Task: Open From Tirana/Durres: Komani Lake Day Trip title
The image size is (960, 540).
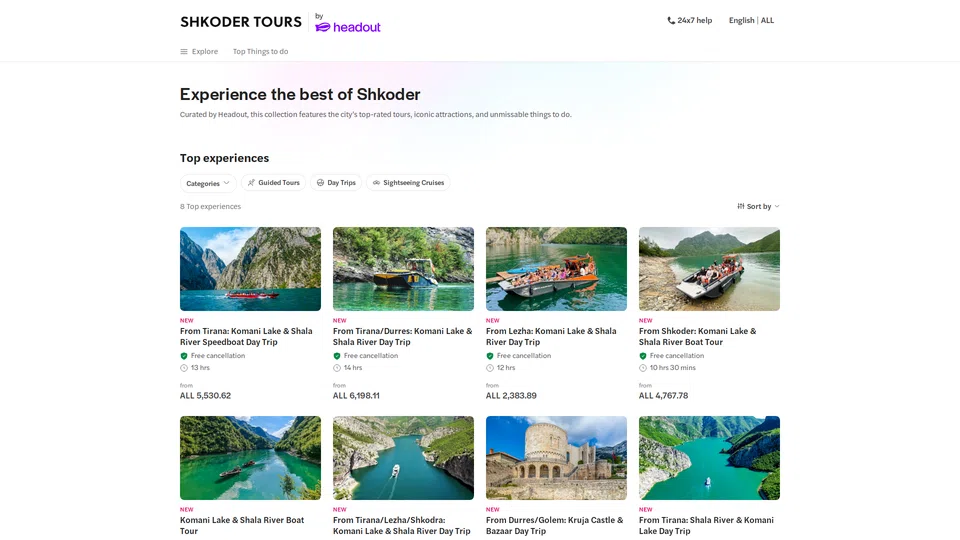Action: click(403, 336)
